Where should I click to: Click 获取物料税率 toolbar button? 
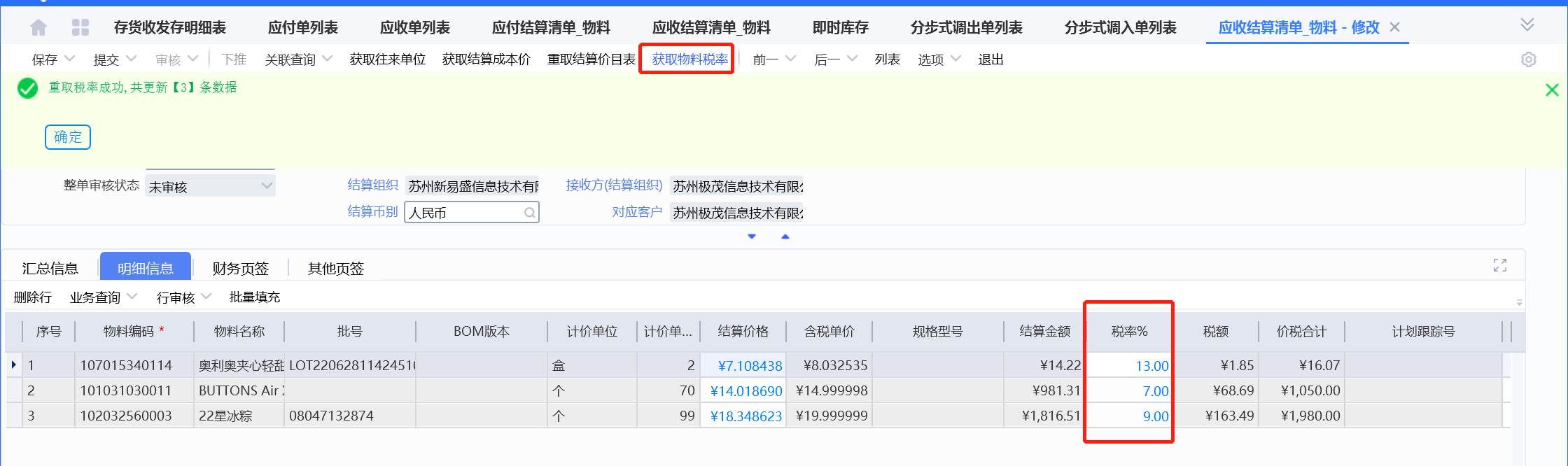click(x=690, y=59)
